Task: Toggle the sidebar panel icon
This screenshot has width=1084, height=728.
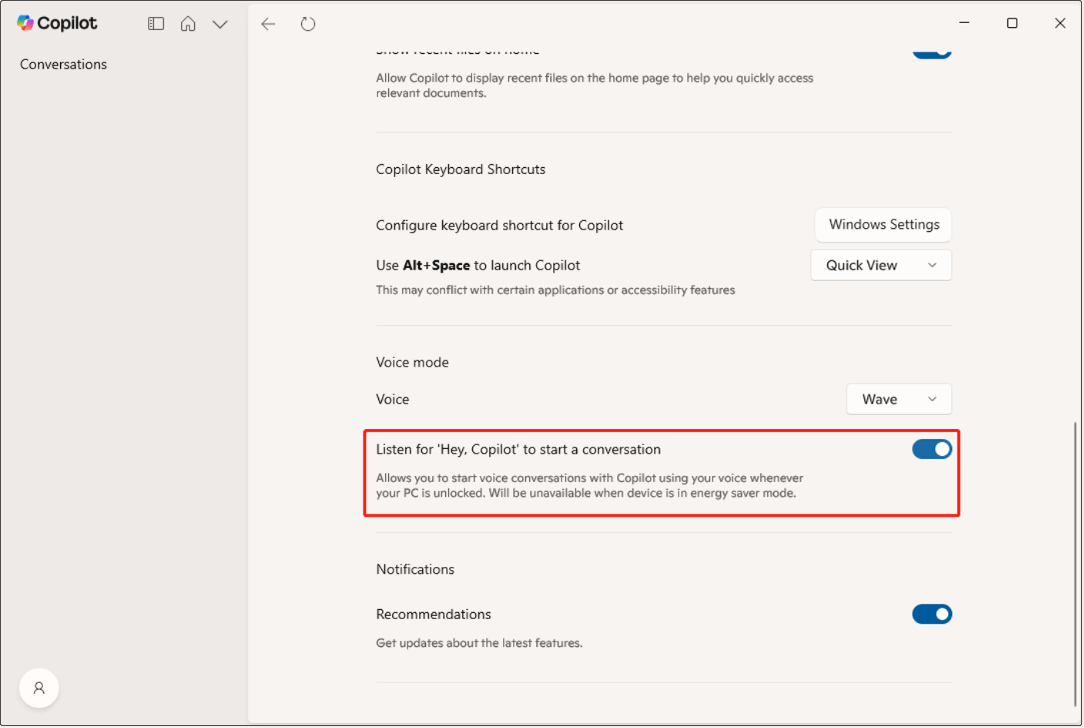Action: (x=156, y=23)
